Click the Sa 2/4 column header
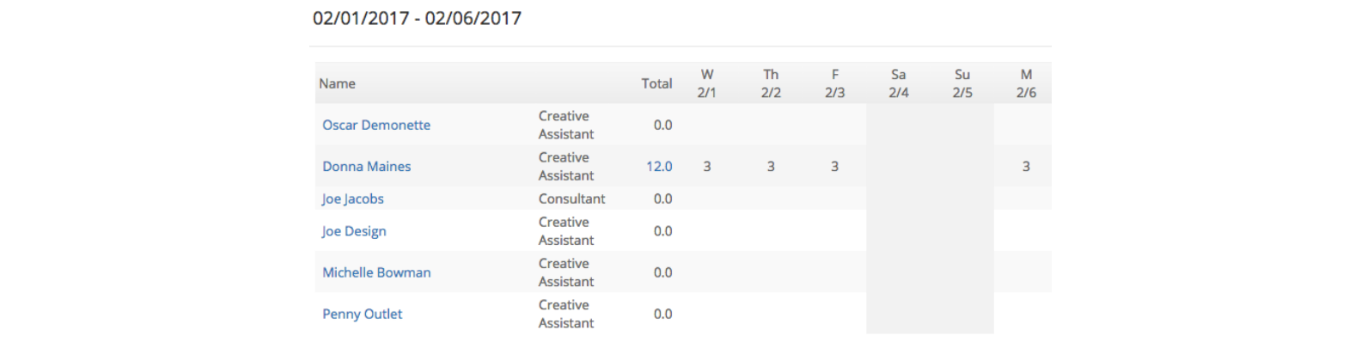Screen dimensions: 1365x360 pos(898,83)
